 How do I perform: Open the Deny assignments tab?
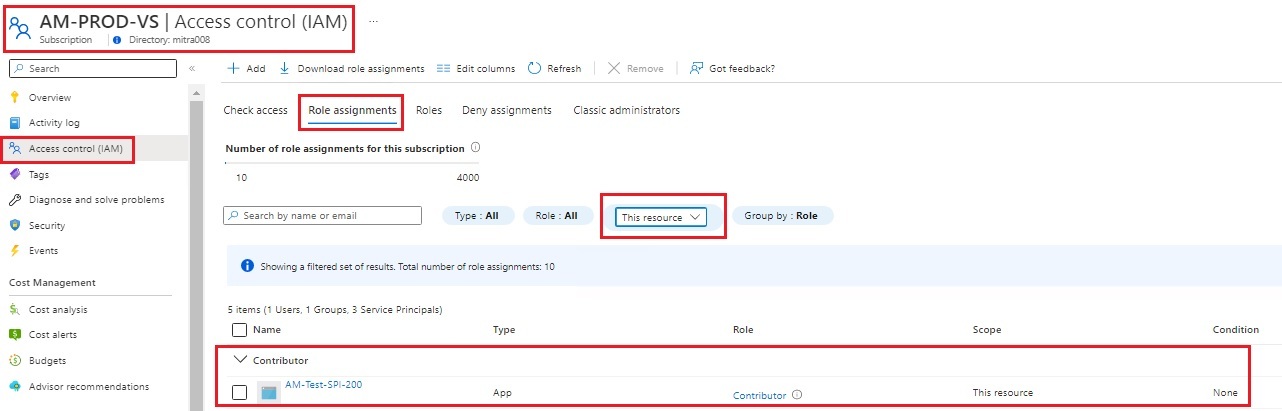(507, 110)
